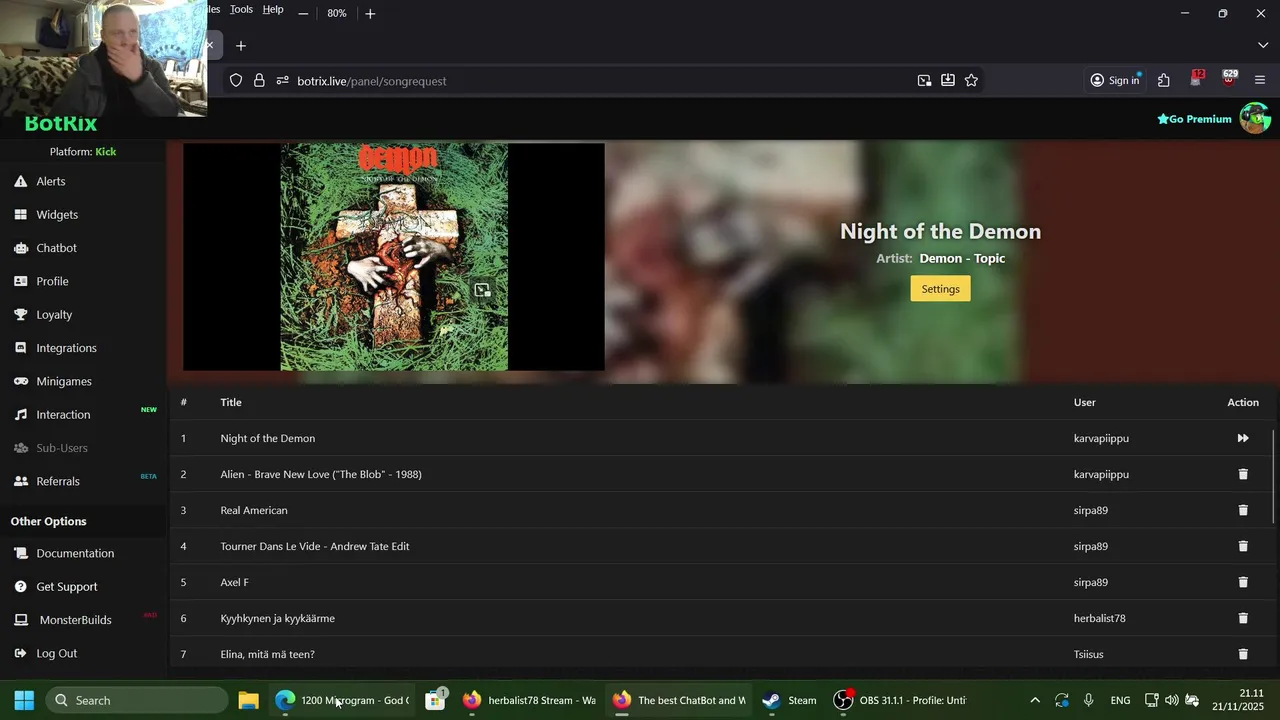Select Night of the Demon queue row
The width and height of the screenshot is (1280, 720).
click(720, 438)
